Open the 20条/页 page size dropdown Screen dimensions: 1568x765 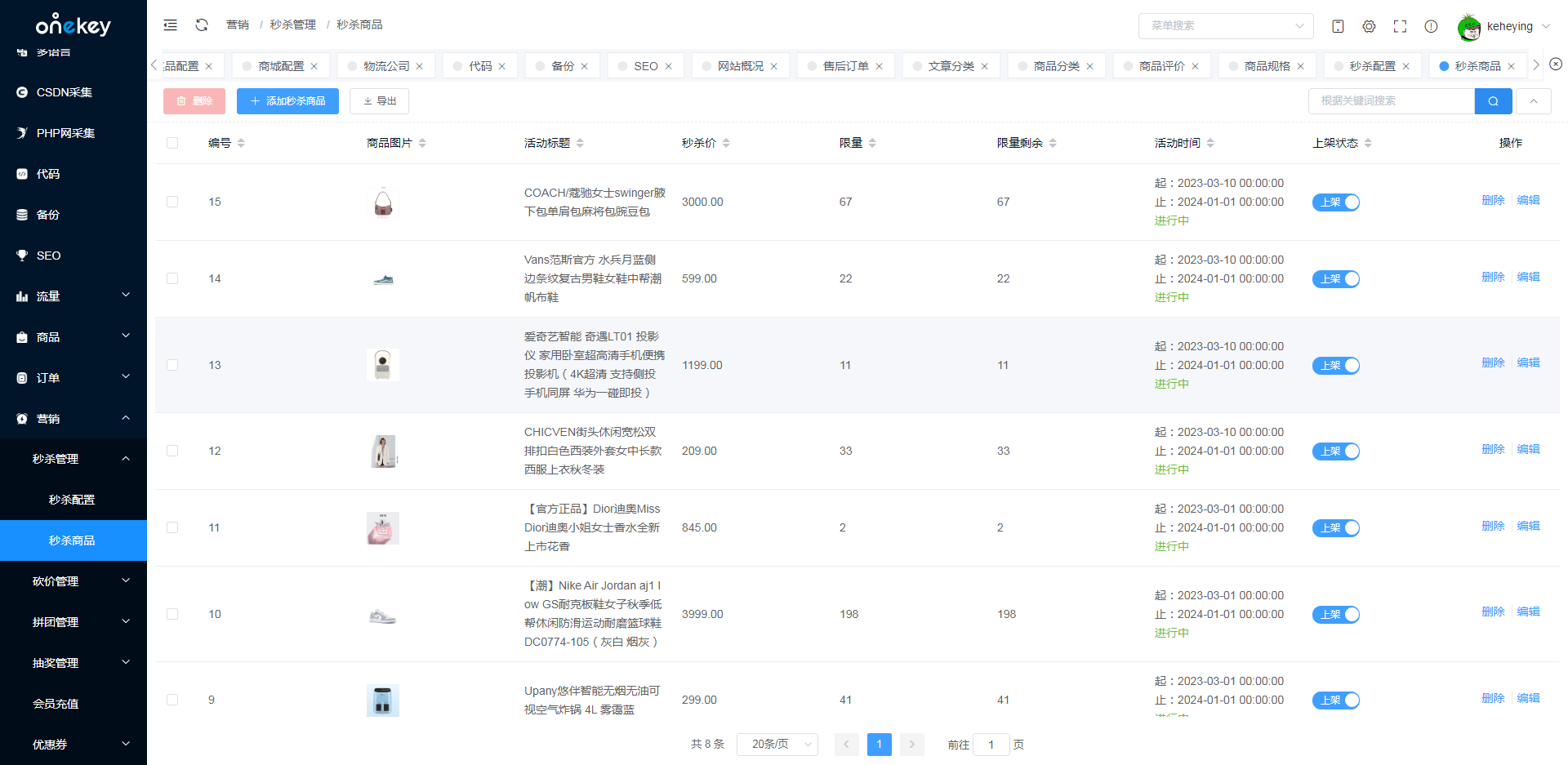click(x=777, y=744)
